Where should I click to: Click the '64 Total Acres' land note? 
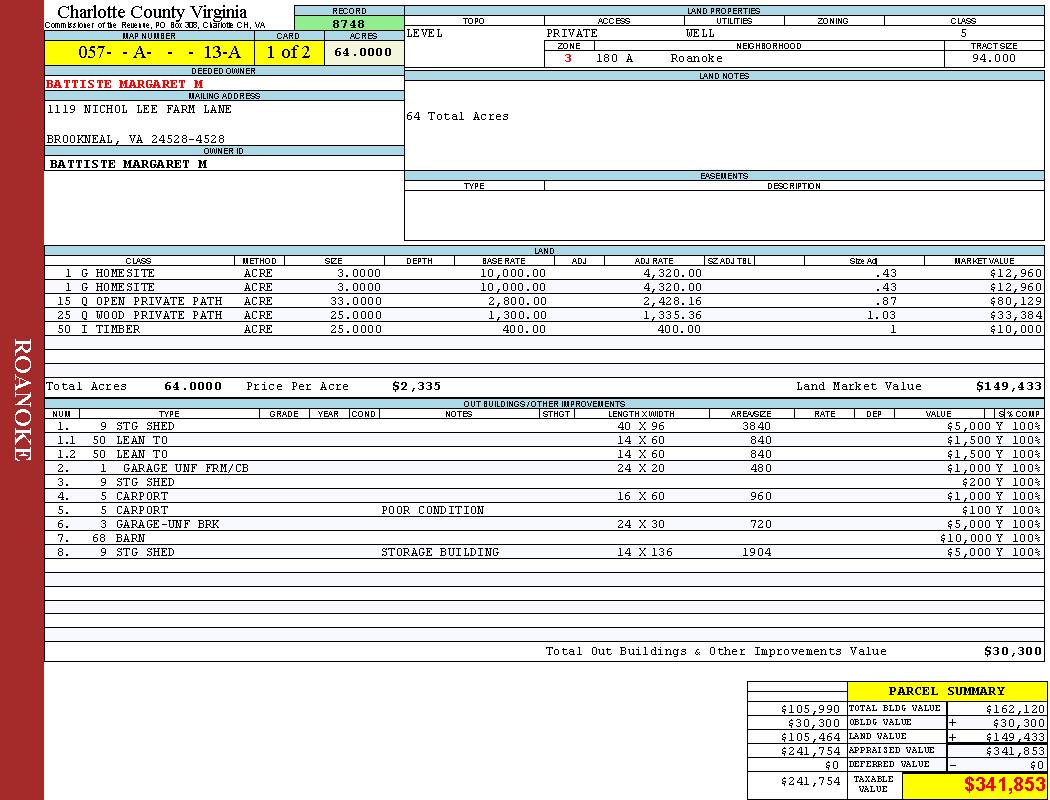457,116
